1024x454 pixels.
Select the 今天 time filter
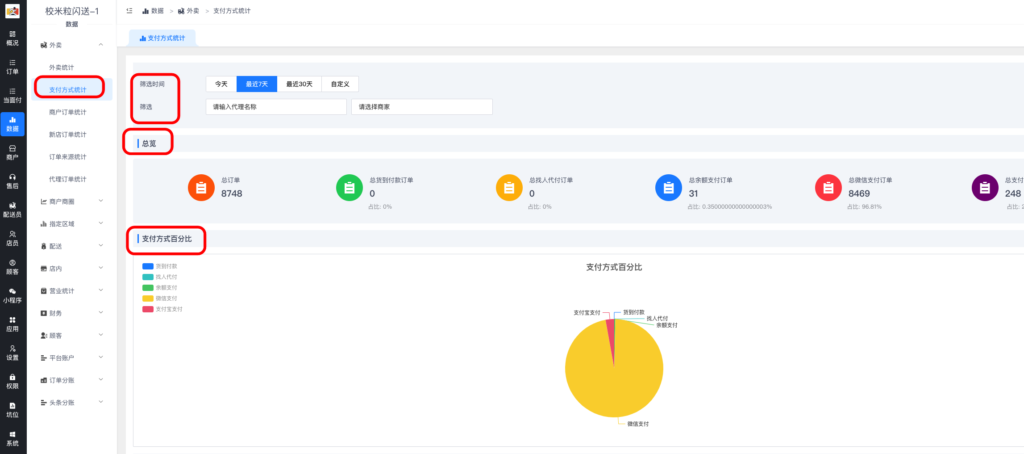point(221,84)
